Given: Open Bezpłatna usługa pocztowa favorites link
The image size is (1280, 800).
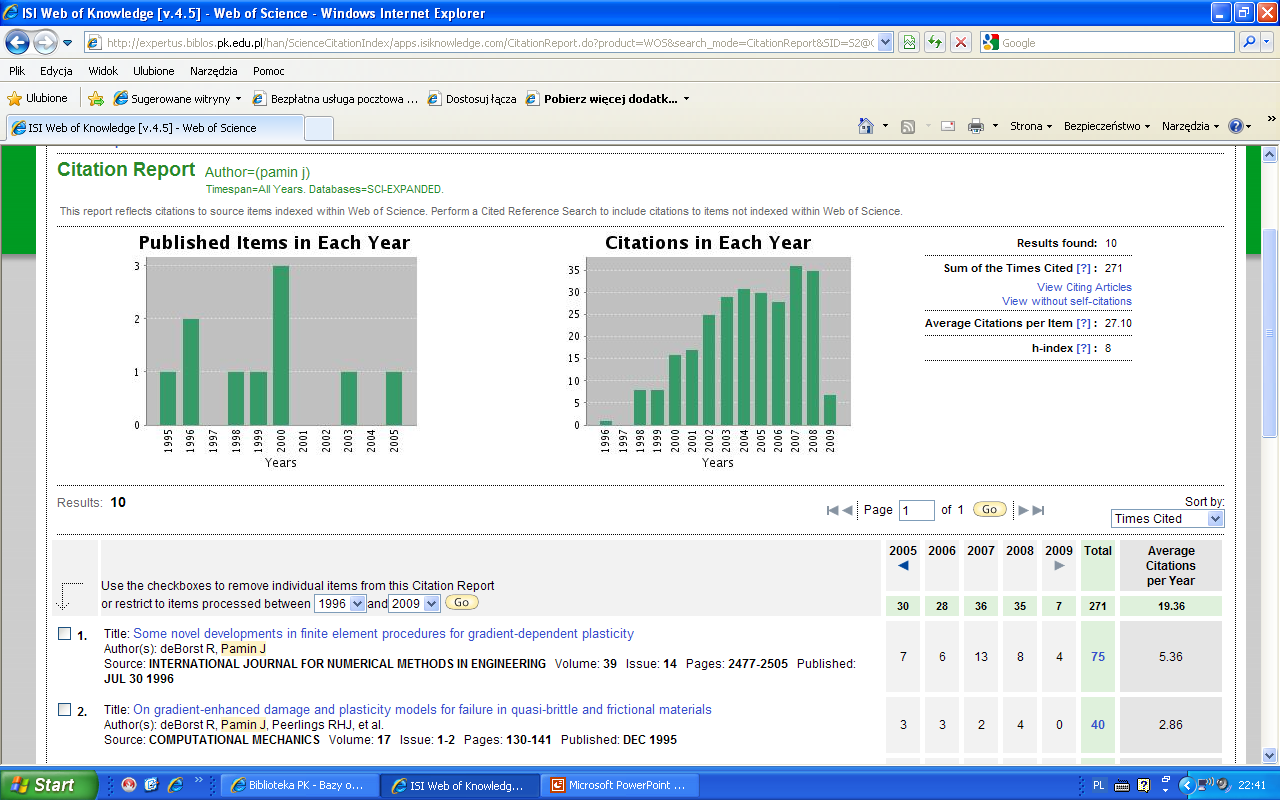Looking at the screenshot, I should click(x=335, y=98).
